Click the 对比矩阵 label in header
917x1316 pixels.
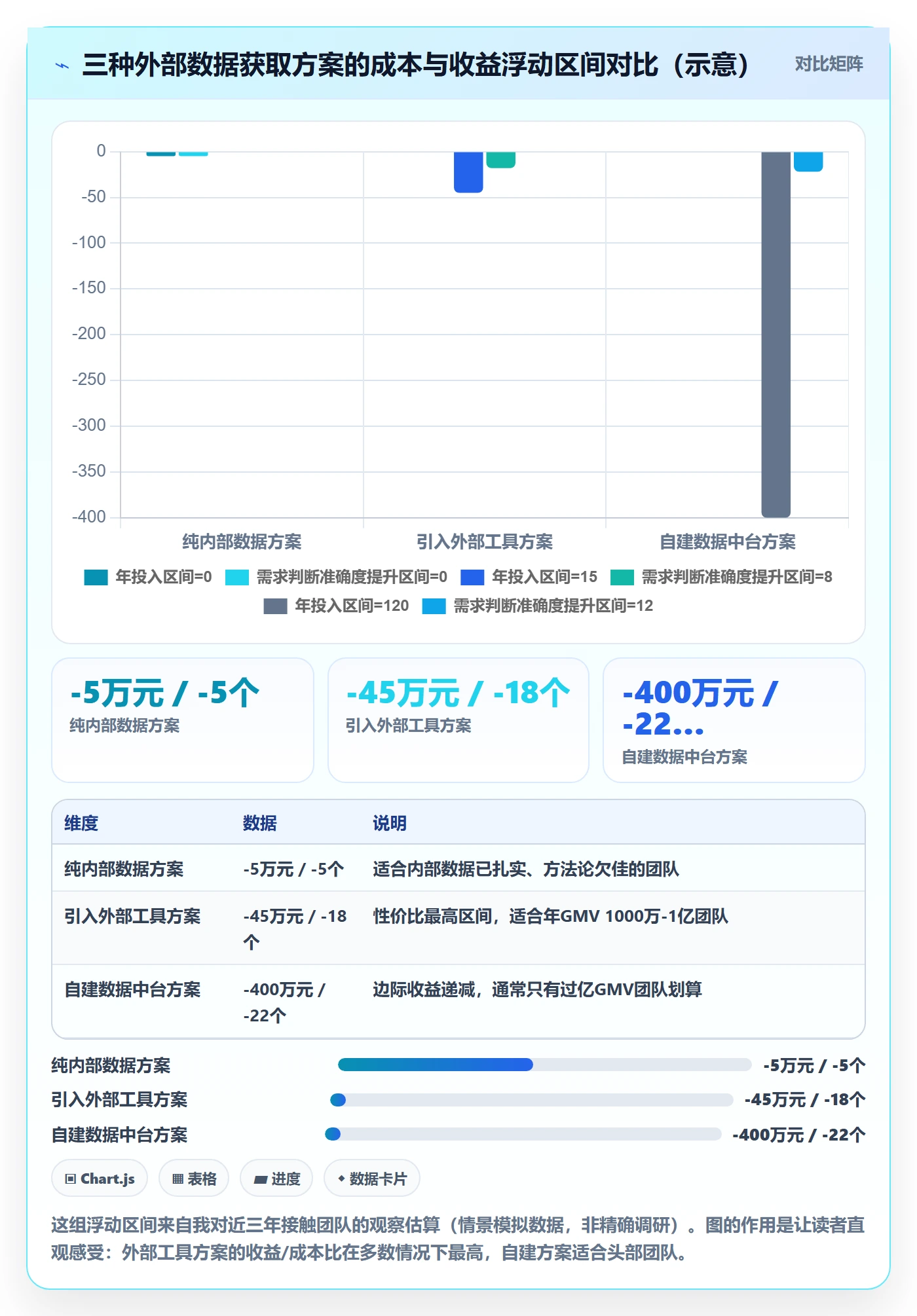(829, 64)
